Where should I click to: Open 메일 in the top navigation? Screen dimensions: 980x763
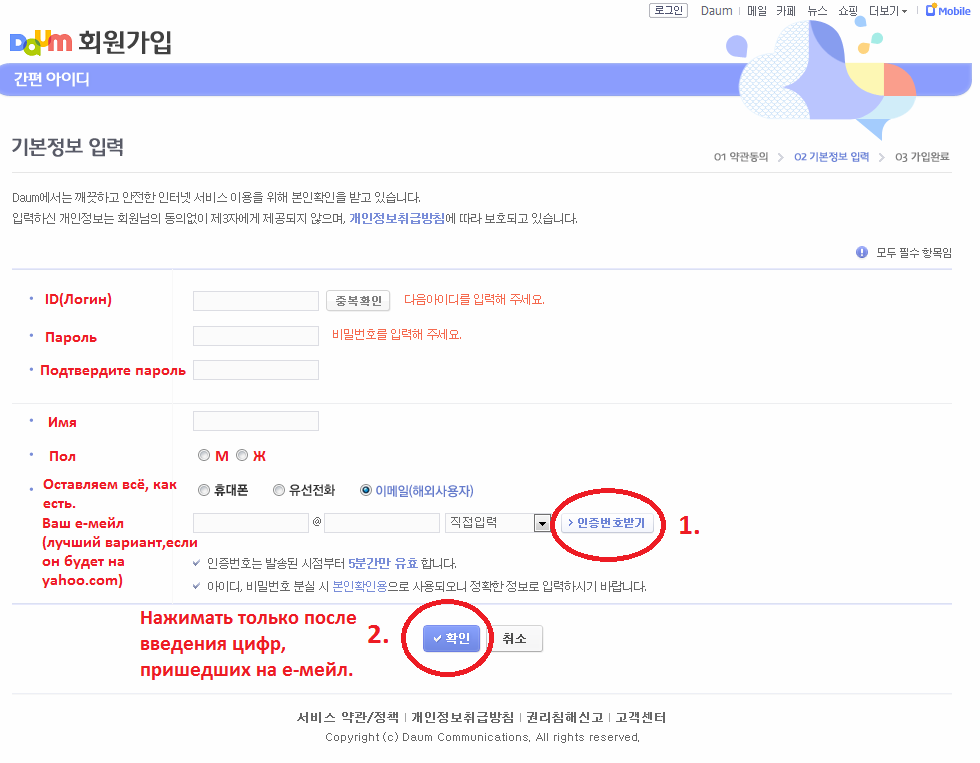point(757,11)
